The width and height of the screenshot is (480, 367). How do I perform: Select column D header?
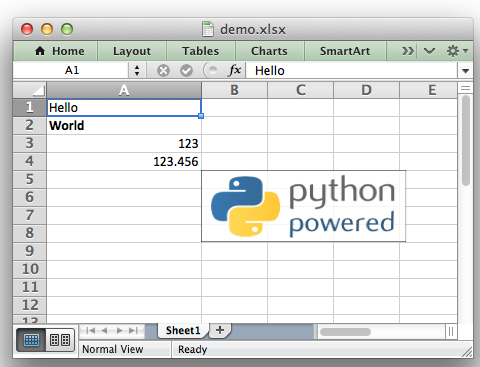coord(366,90)
